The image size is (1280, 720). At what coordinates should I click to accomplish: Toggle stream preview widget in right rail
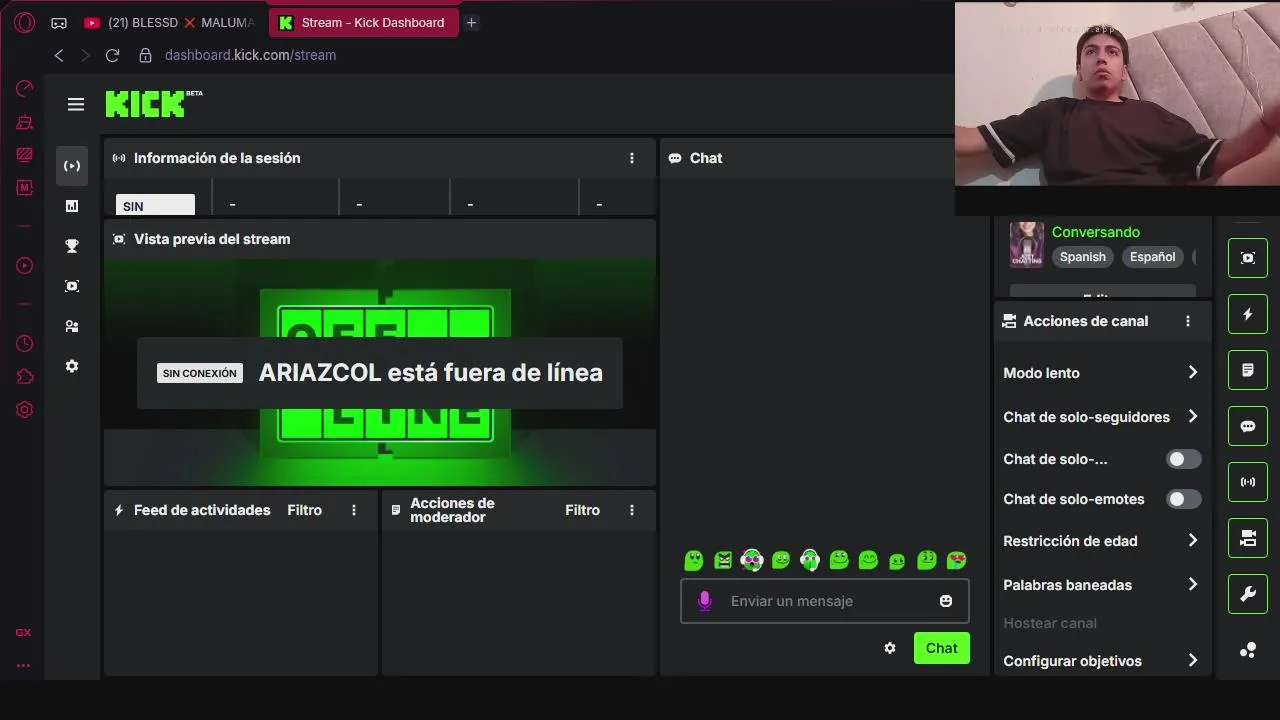pyautogui.click(x=1248, y=258)
